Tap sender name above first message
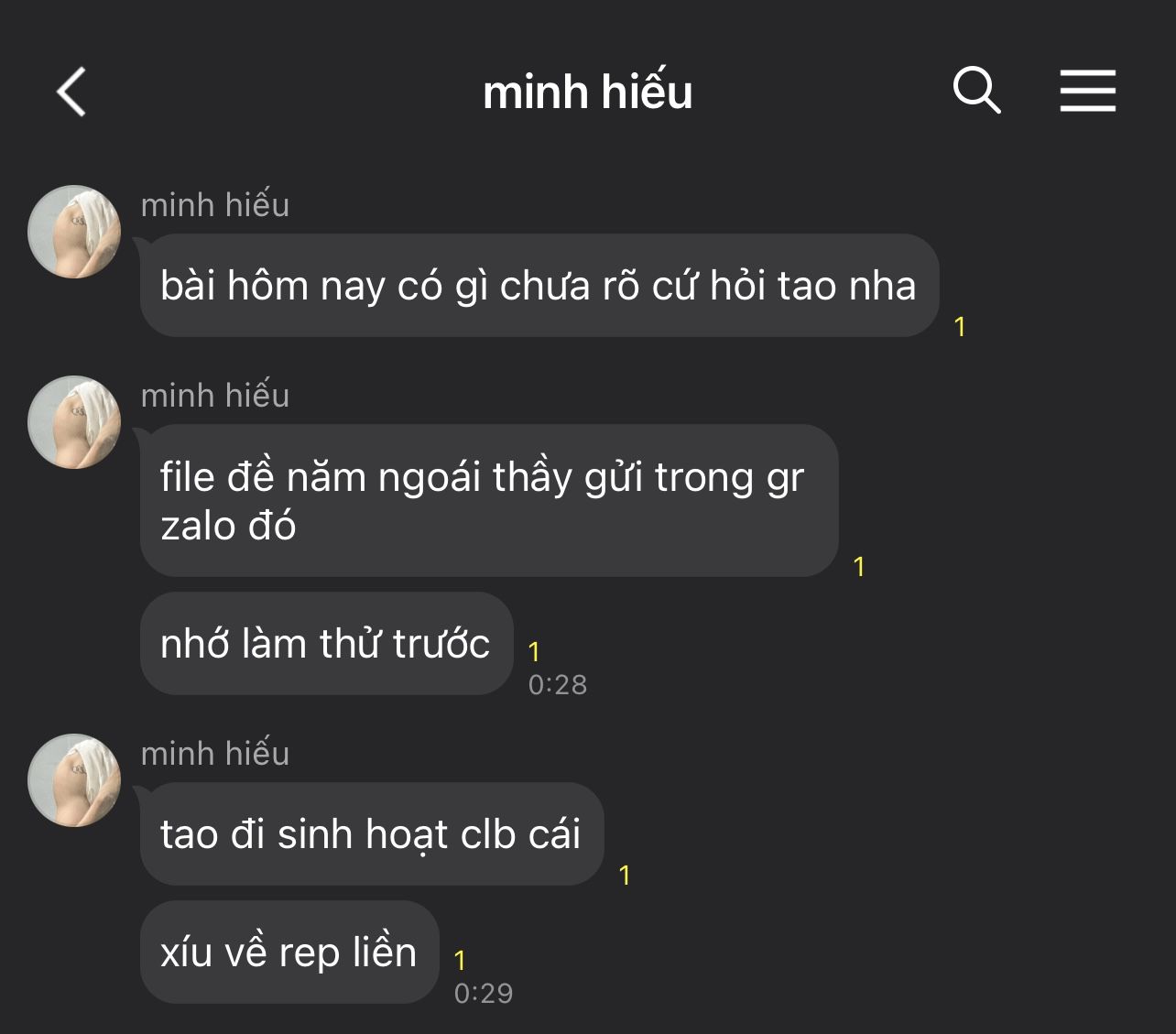Screen dimensions: 1176x1034 [x=215, y=205]
